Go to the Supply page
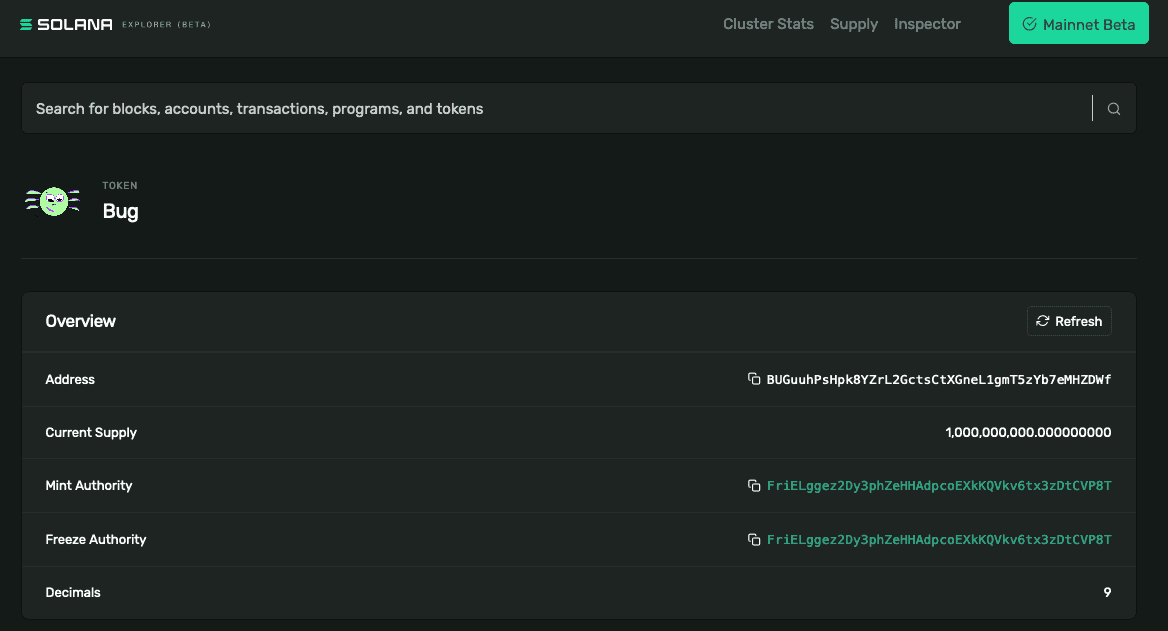 853,24
